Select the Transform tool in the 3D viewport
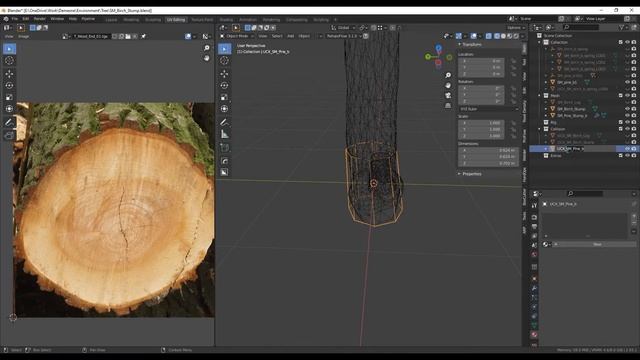 click(x=224, y=109)
